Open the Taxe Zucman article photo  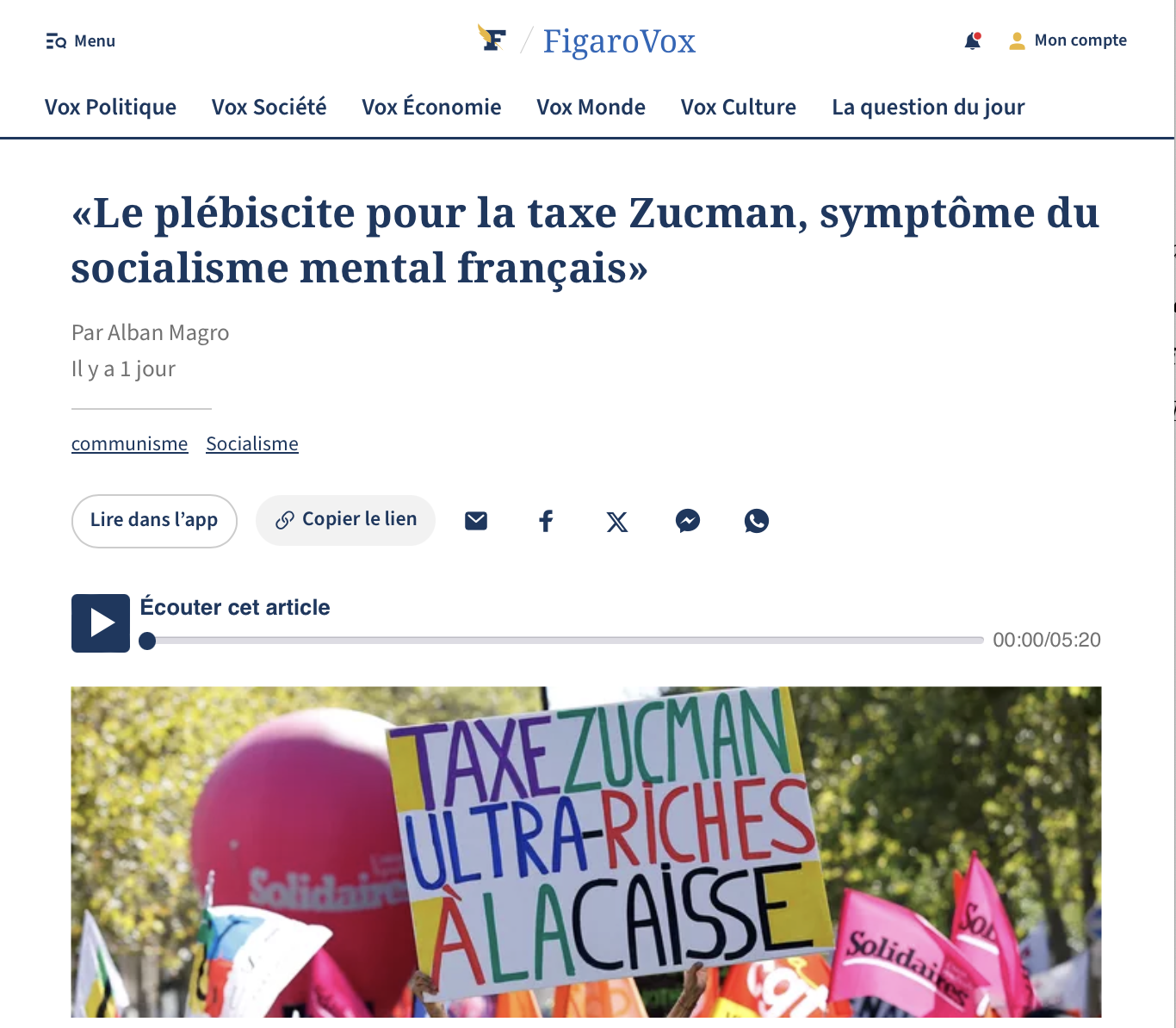(x=586, y=852)
